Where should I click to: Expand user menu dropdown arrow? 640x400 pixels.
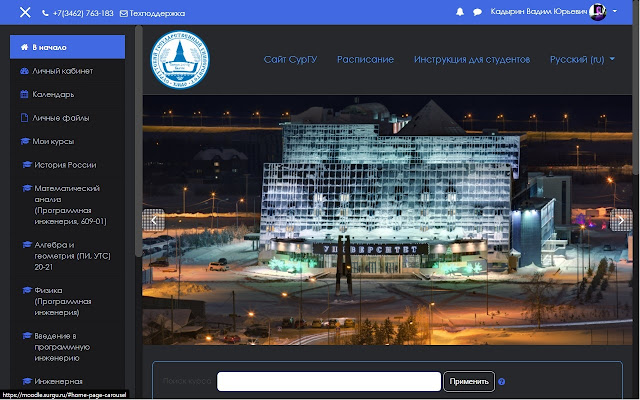(x=615, y=11)
